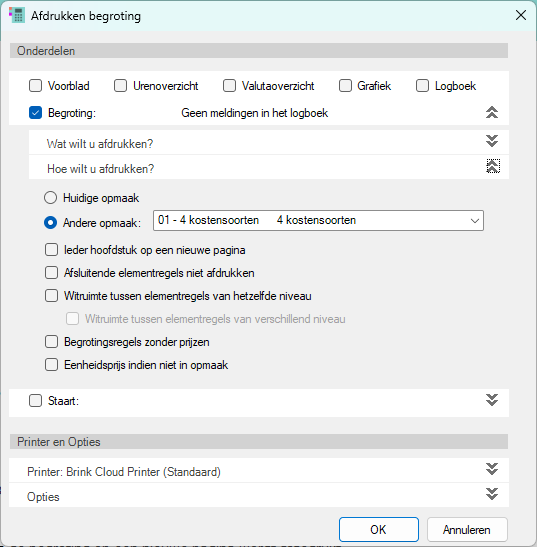Tick the Urenoverzicht checkbox
The width and height of the screenshot is (537, 547).
point(120,85)
